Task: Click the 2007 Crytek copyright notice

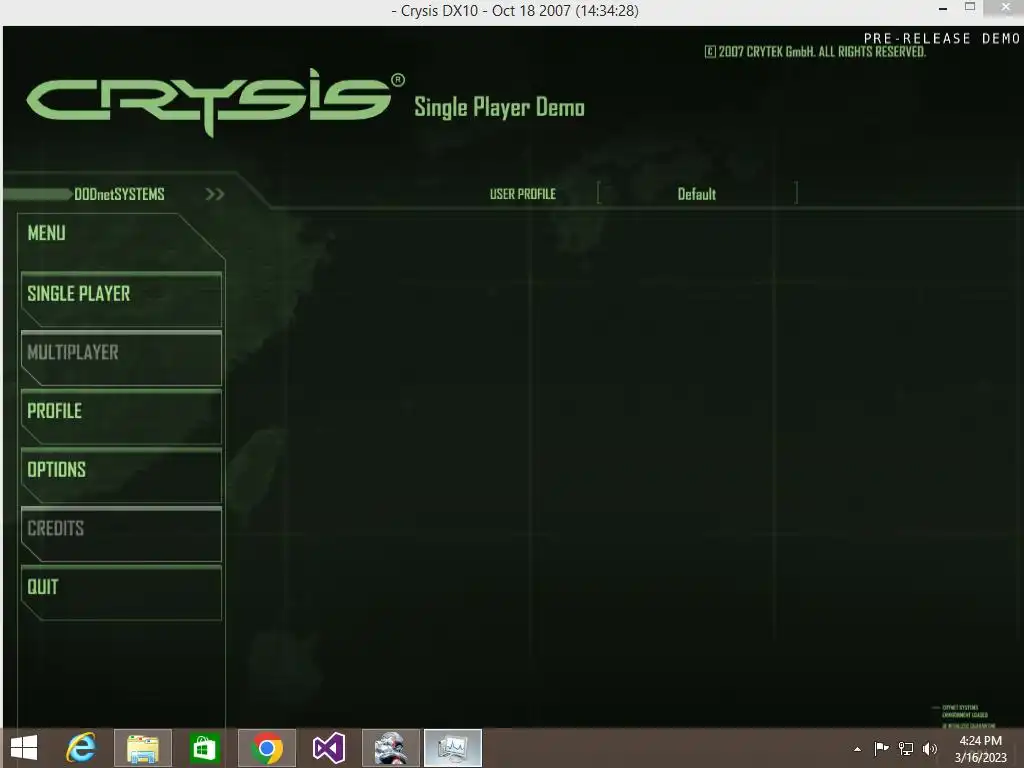Action: [815, 52]
